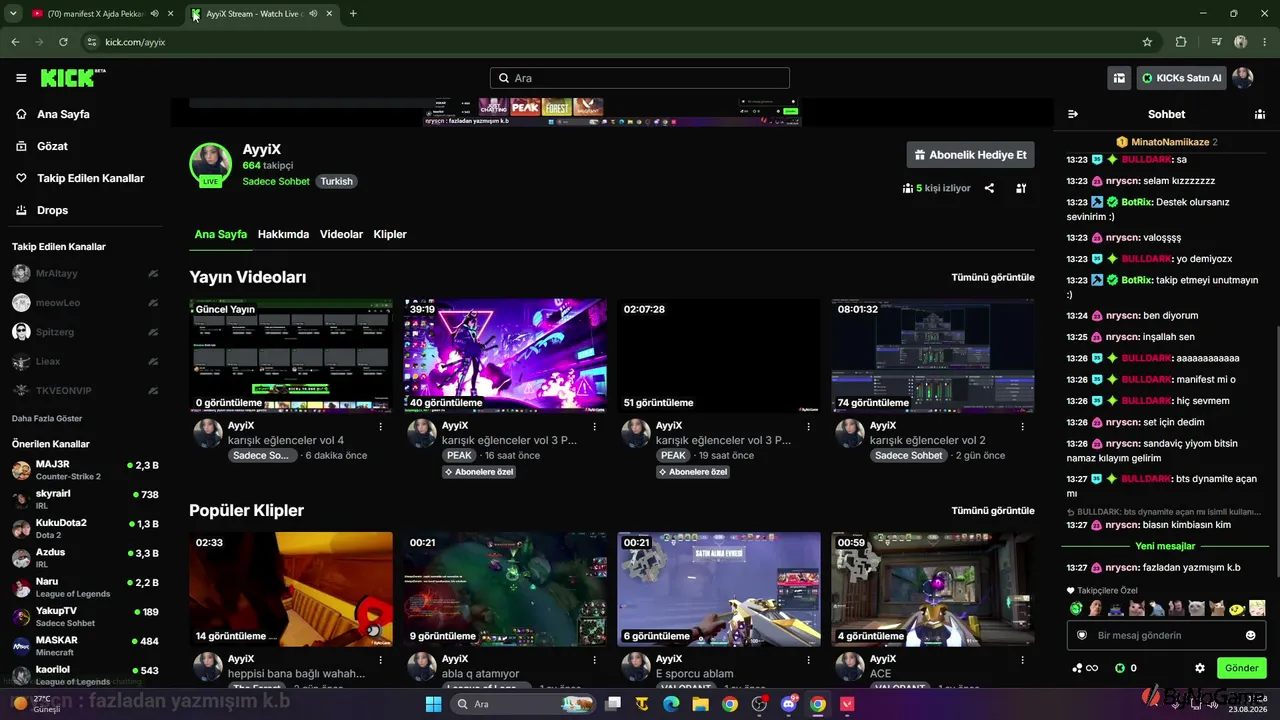Open the channel points icon below chat

tap(1085, 668)
